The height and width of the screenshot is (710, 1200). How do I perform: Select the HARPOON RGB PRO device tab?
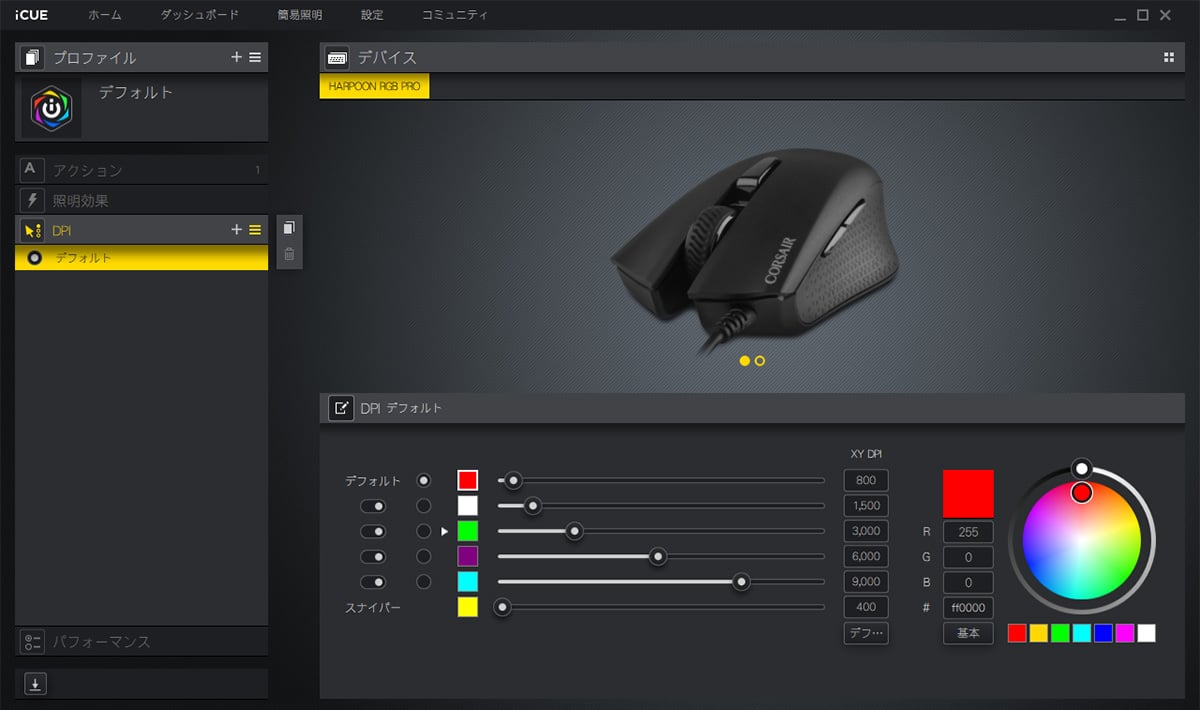click(x=374, y=87)
